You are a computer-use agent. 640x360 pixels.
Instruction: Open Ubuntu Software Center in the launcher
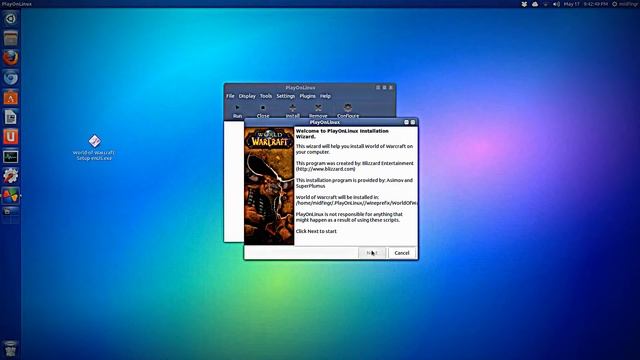tap(11, 98)
